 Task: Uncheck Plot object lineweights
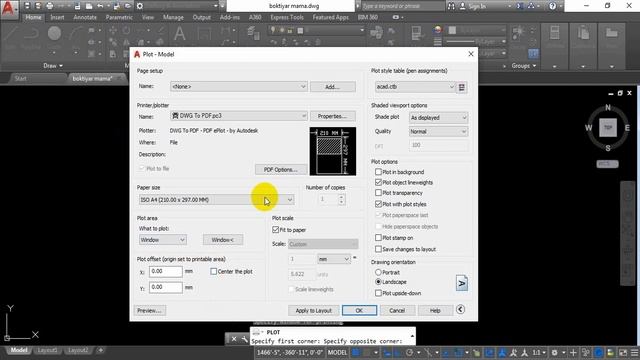click(x=378, y=182)
